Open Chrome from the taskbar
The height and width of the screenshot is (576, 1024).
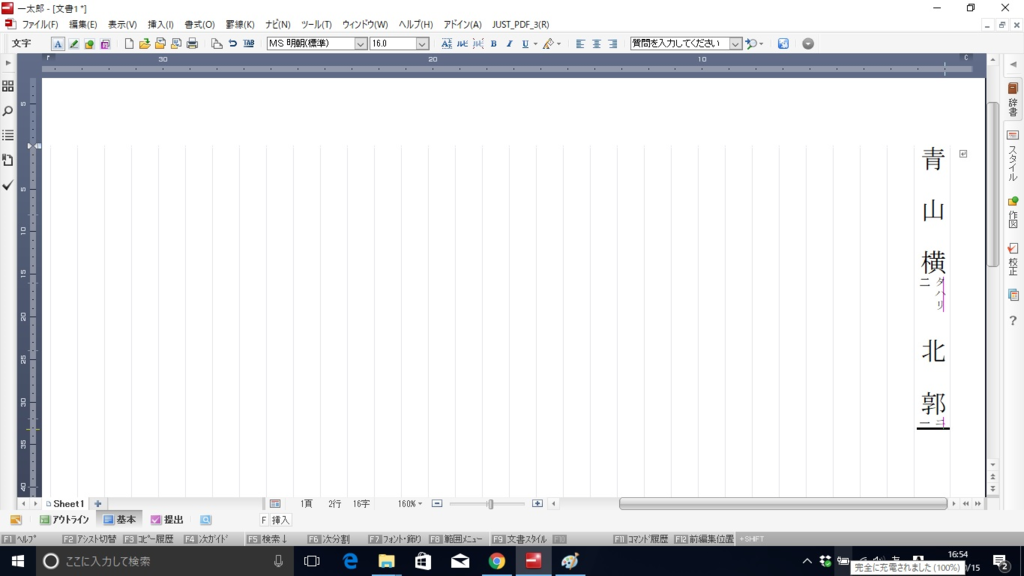click(497, 561)
